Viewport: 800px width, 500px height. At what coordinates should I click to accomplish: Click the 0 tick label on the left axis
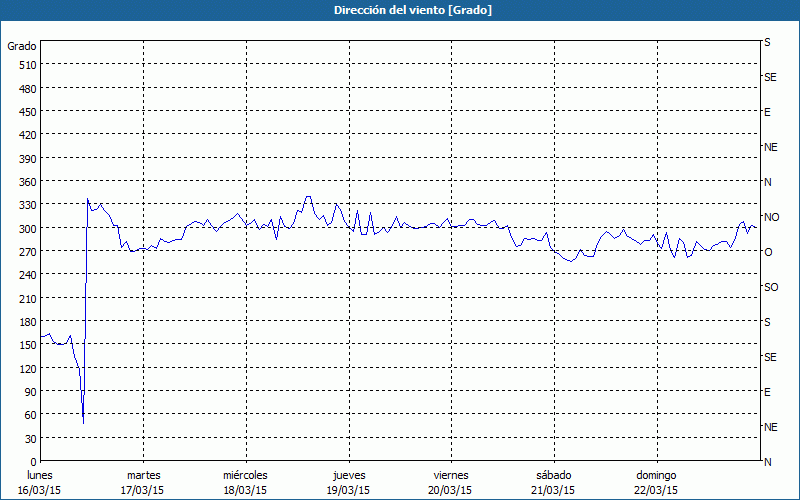pyautogui.click(x=32, y=462)
